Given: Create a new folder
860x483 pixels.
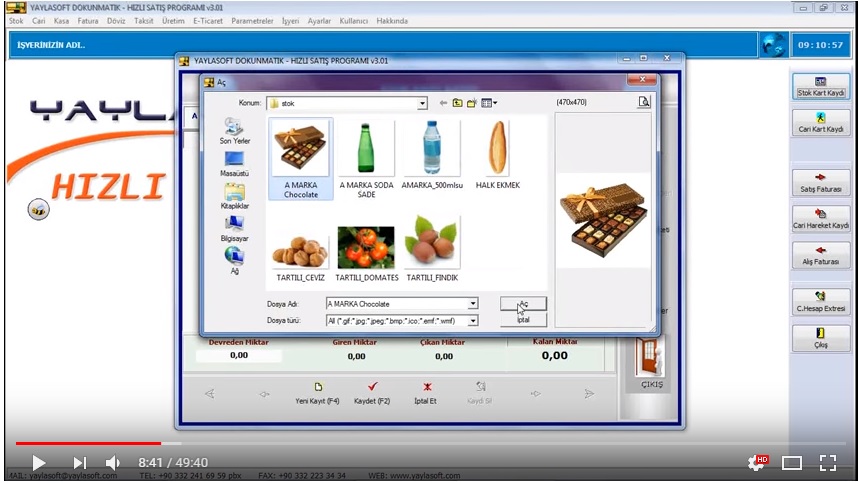Looking at the screenshot, I should [471, 103].
